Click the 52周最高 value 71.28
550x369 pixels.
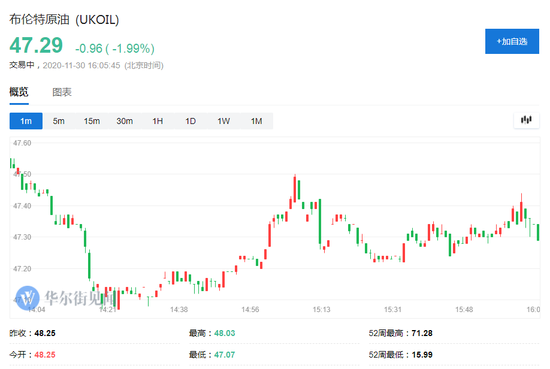(x=422, y=333)
